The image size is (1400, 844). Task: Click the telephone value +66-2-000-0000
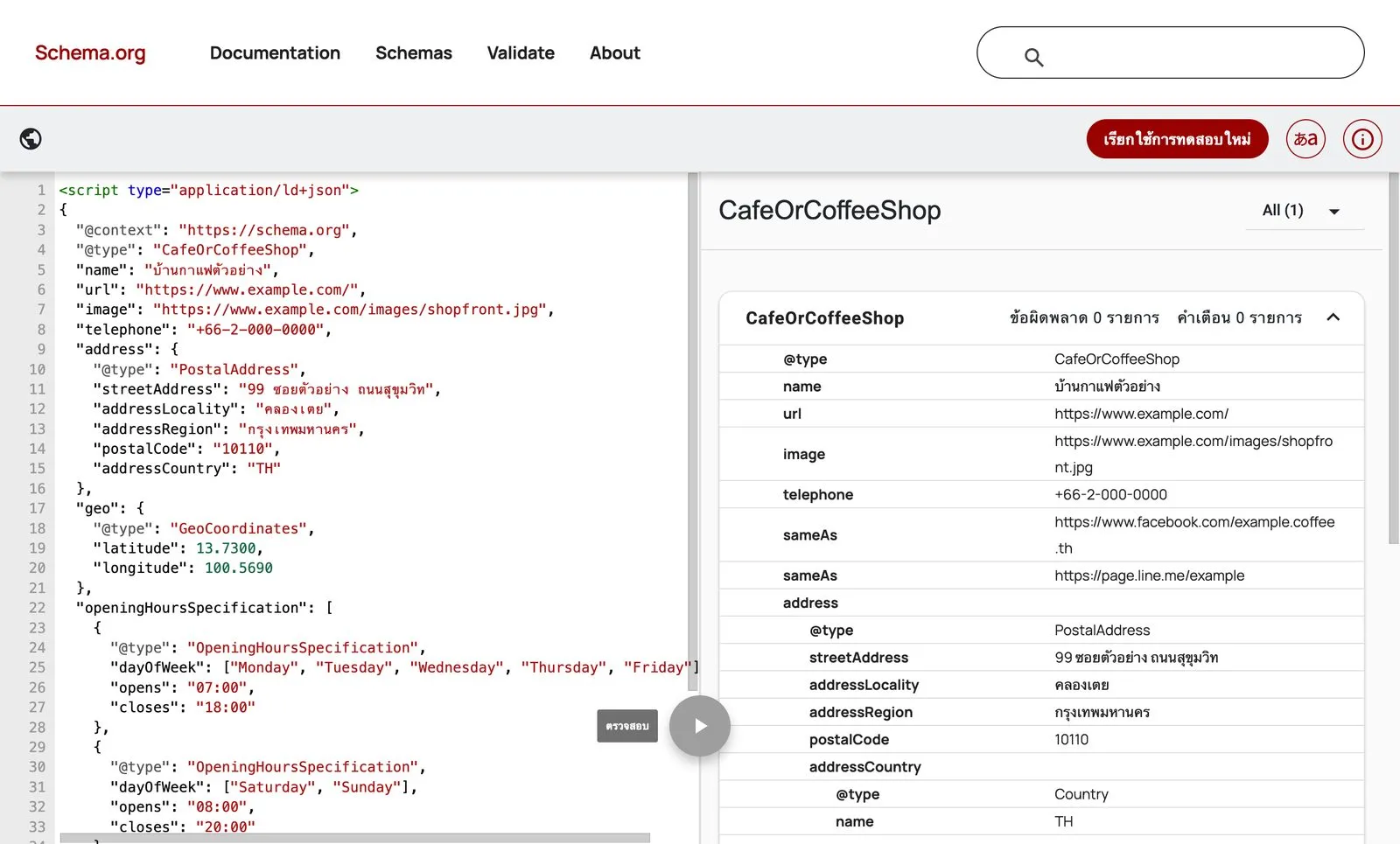click(x=1110, y=495)
